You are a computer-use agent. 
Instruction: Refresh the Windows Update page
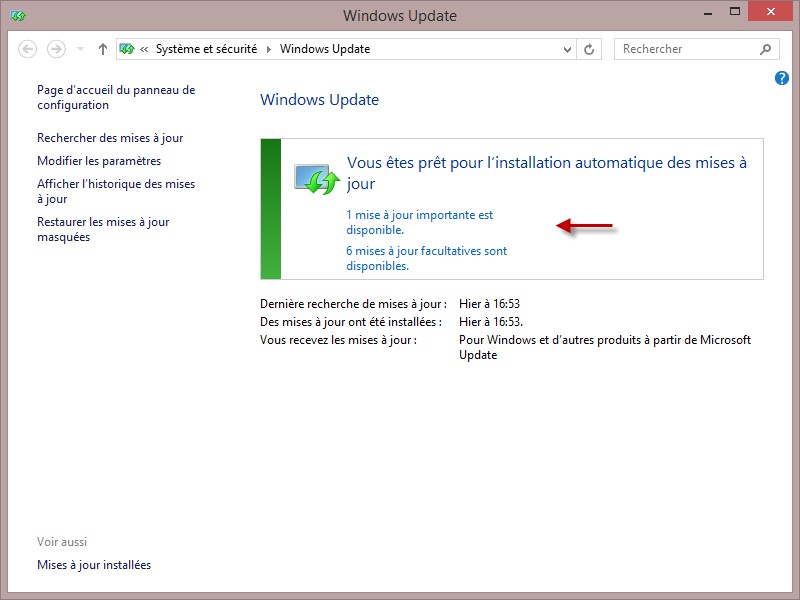[x=589, y=49]
